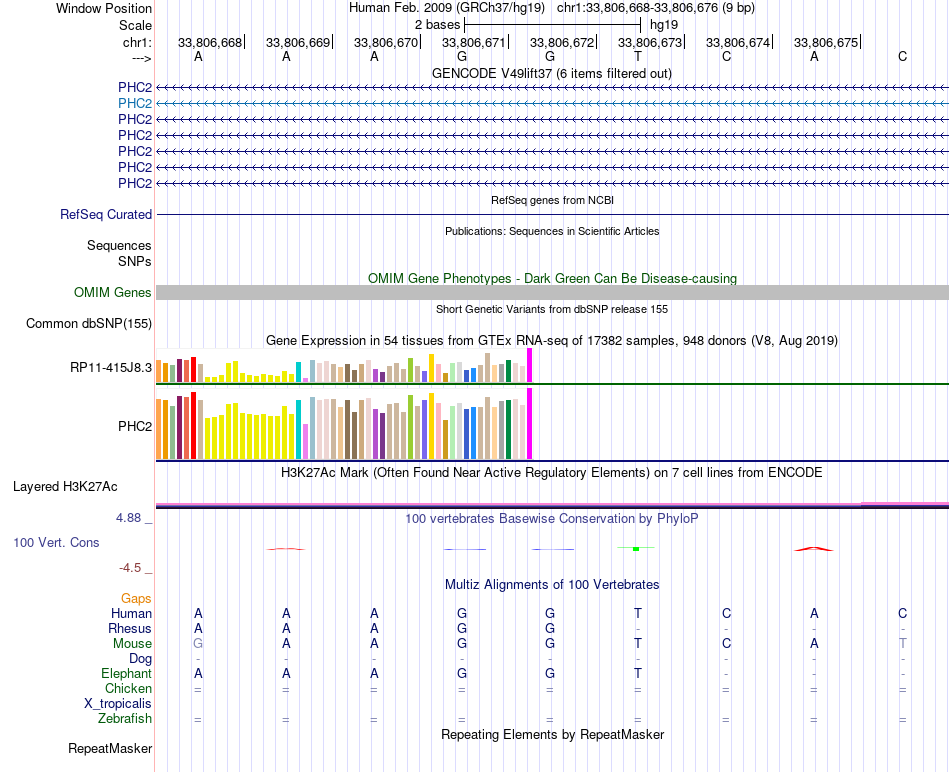The width and height of the screenshot is (950, 772).
Task: Click the 33,806,670 ruler coordinate
Action: (386, 42)
